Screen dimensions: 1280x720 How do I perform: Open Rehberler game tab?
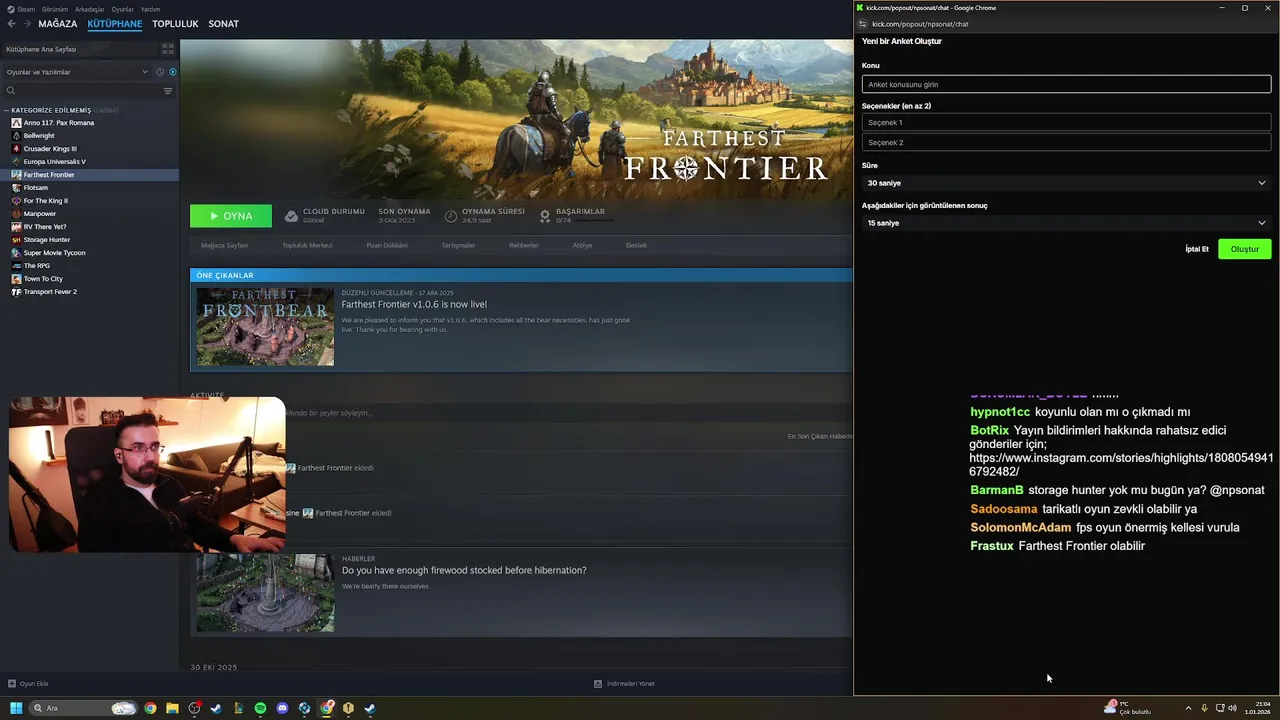click(523, 245)
